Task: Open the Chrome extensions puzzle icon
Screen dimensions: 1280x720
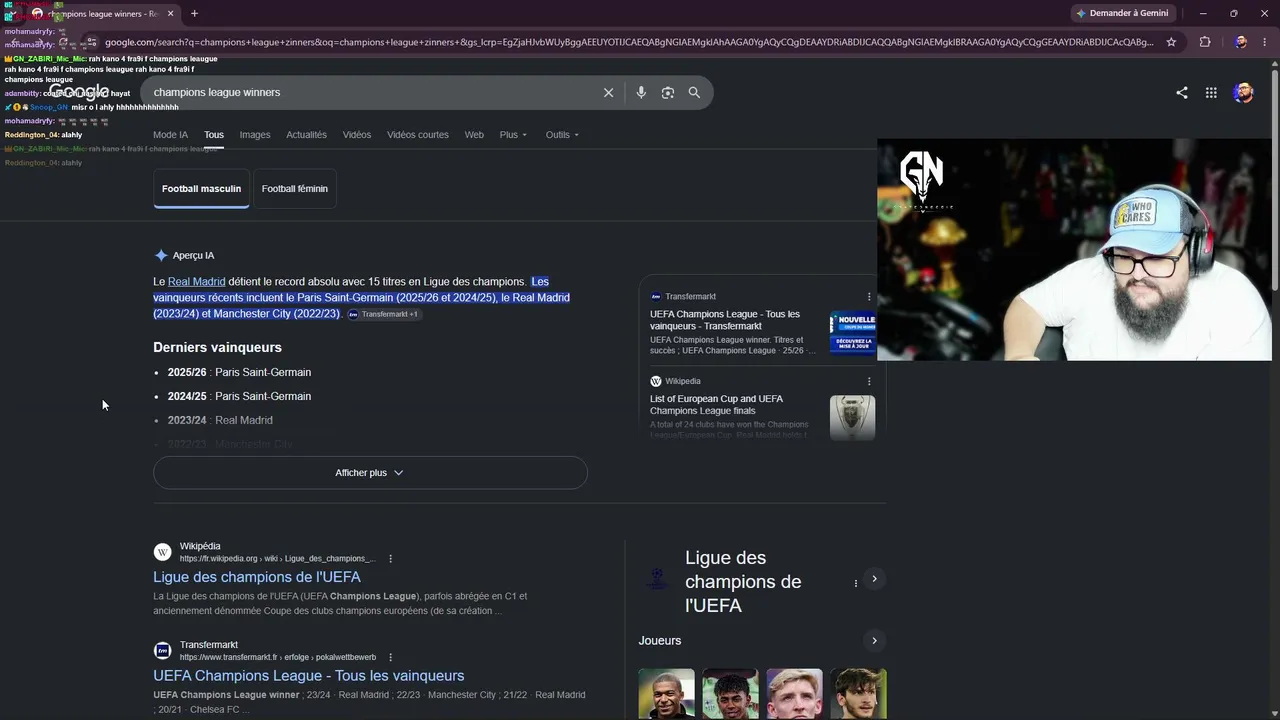Action: click(1205, 42)
